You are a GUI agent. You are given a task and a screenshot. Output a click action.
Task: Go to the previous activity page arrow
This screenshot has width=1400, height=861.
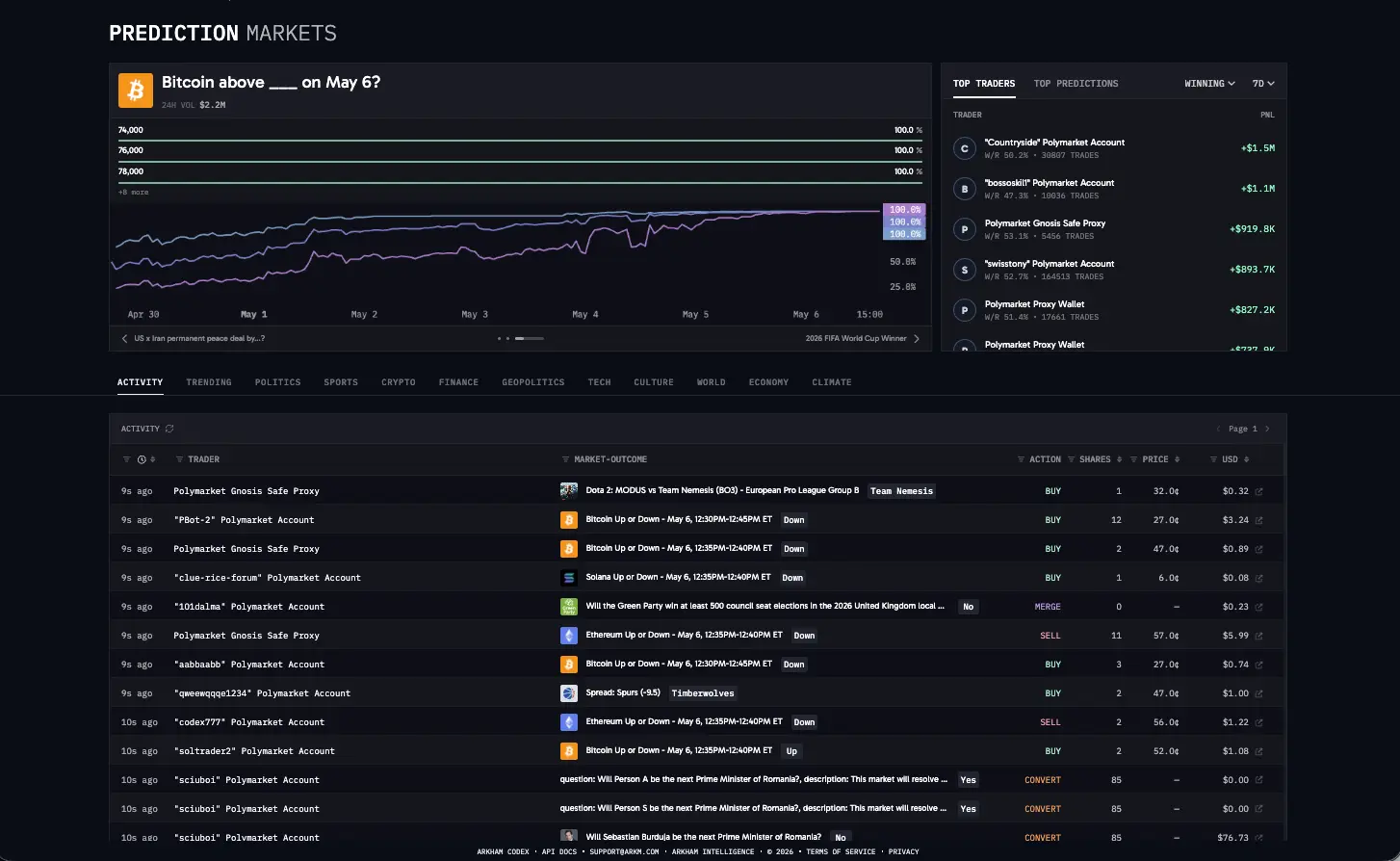[x=1219, y=429]
